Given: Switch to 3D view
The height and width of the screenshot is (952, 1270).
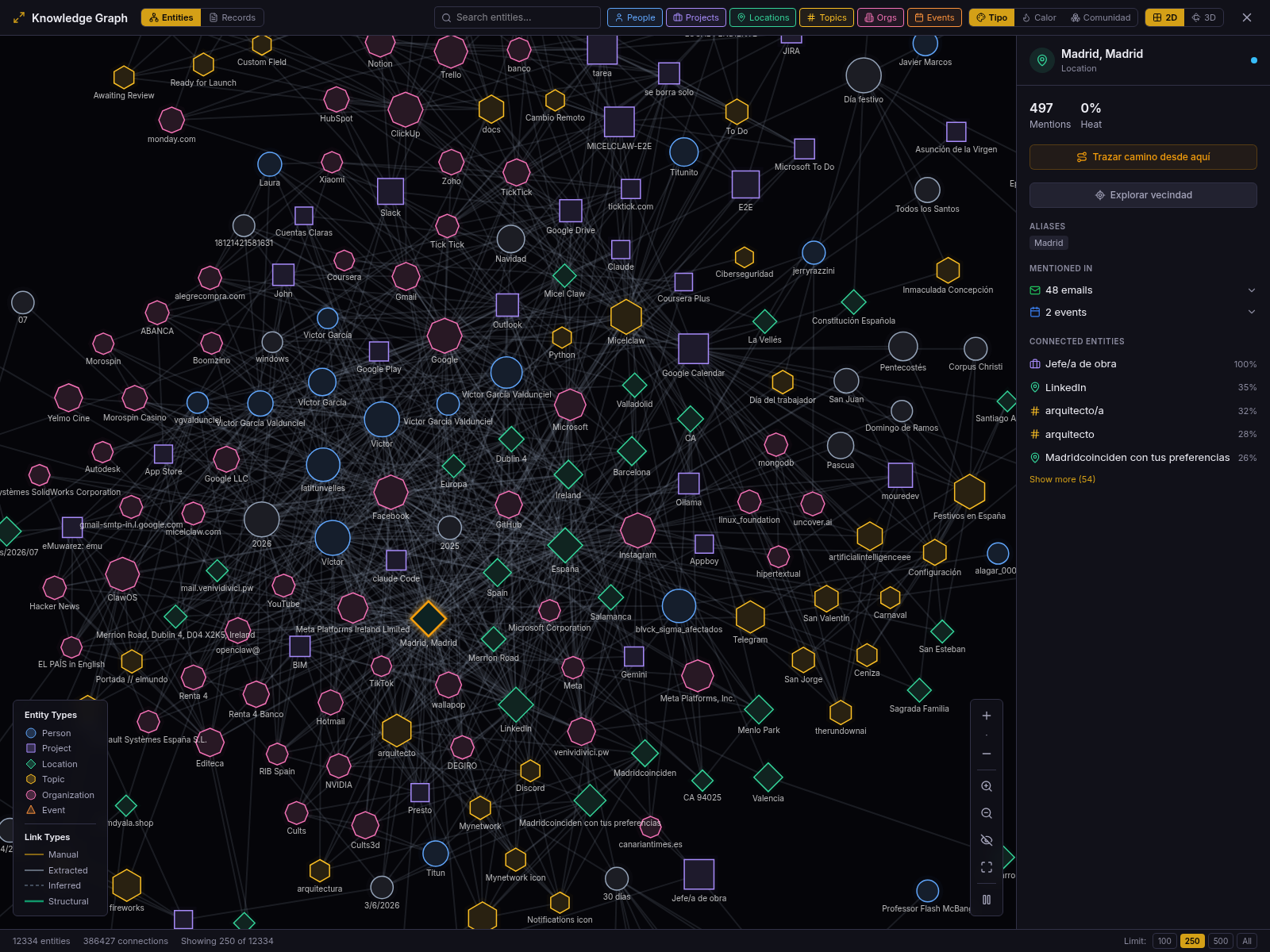Looking at the screenshot, I should tap(1203, 17).
